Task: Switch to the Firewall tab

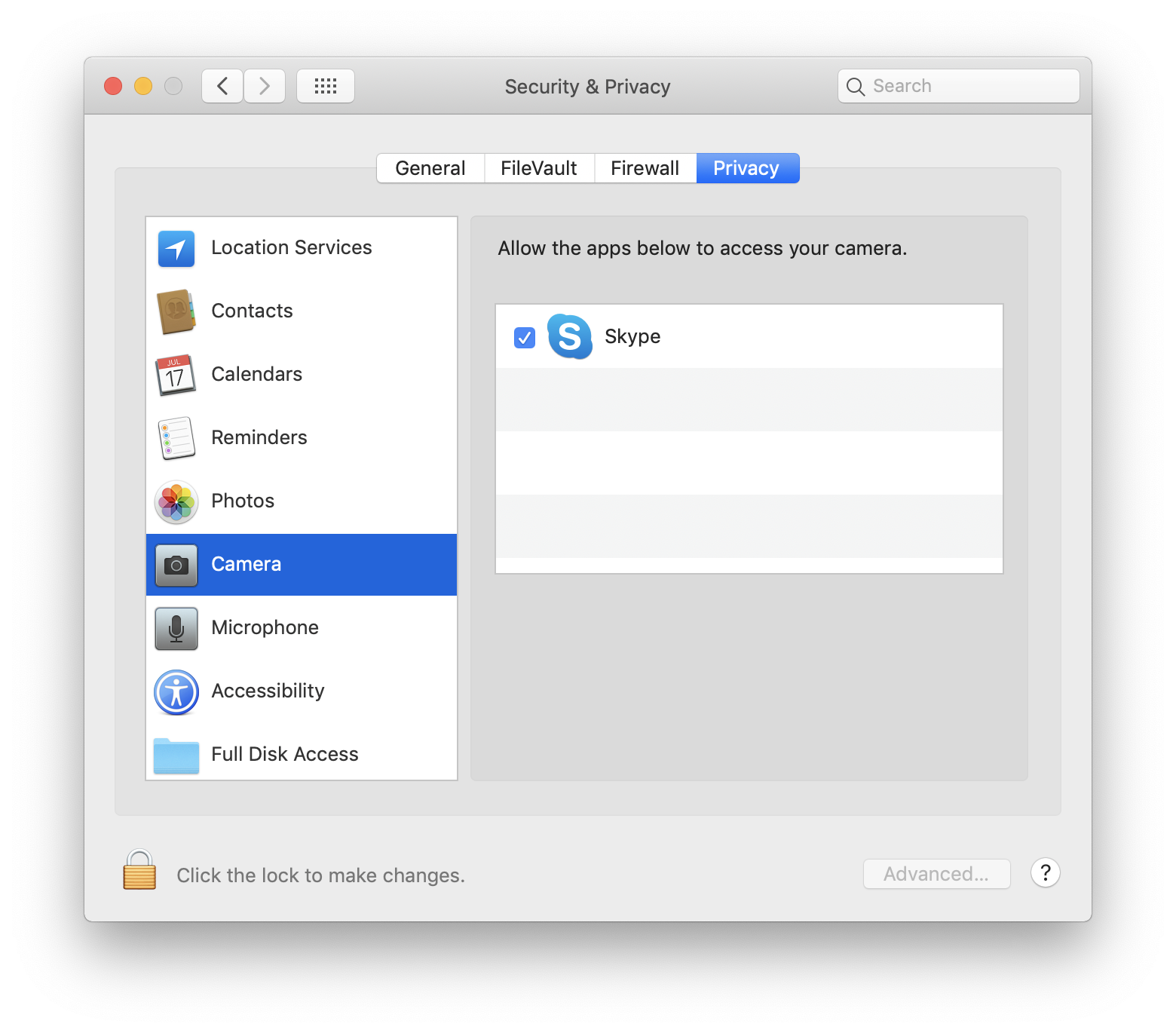Action: point(645,168)
